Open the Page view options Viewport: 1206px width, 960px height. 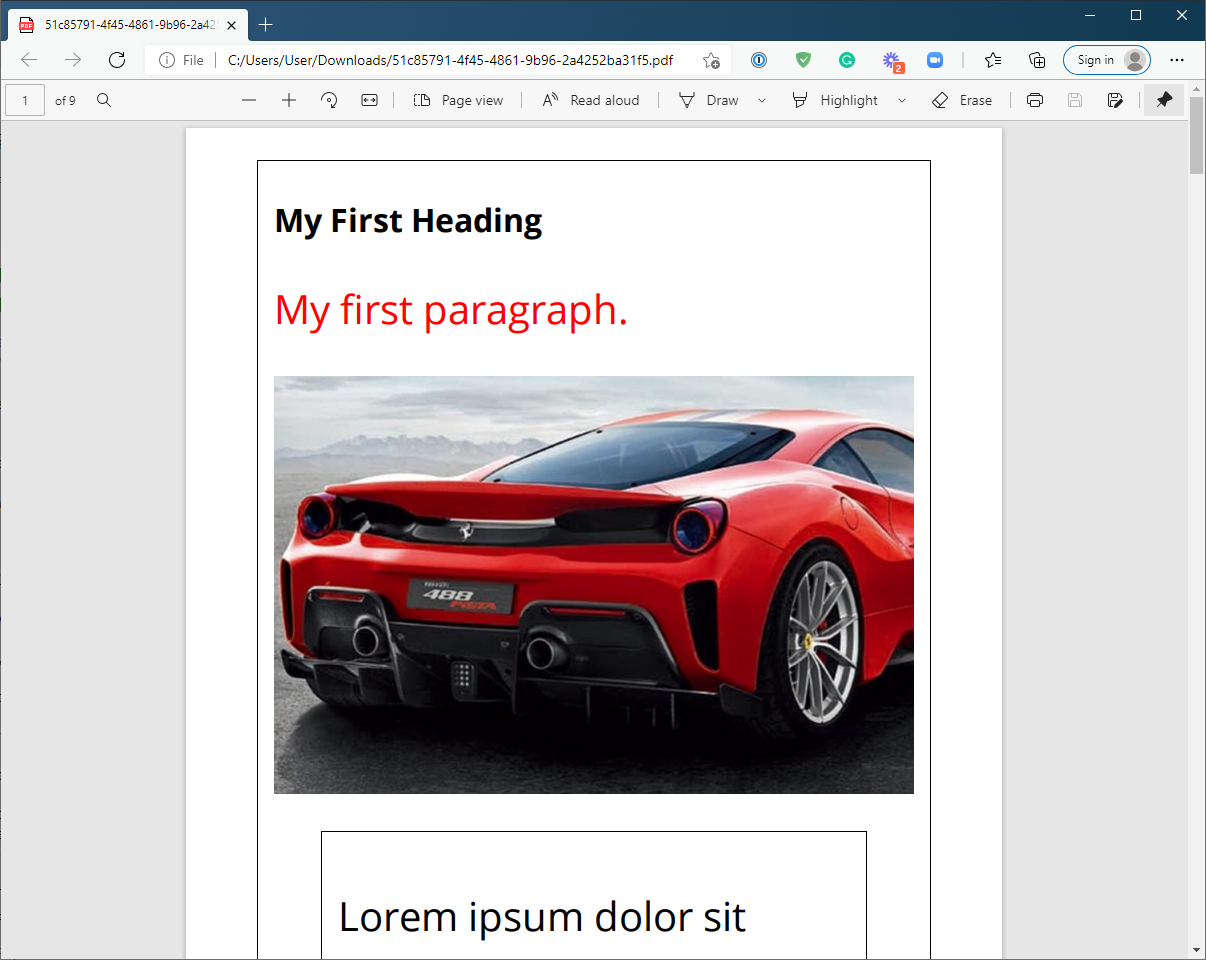[458, 100]
